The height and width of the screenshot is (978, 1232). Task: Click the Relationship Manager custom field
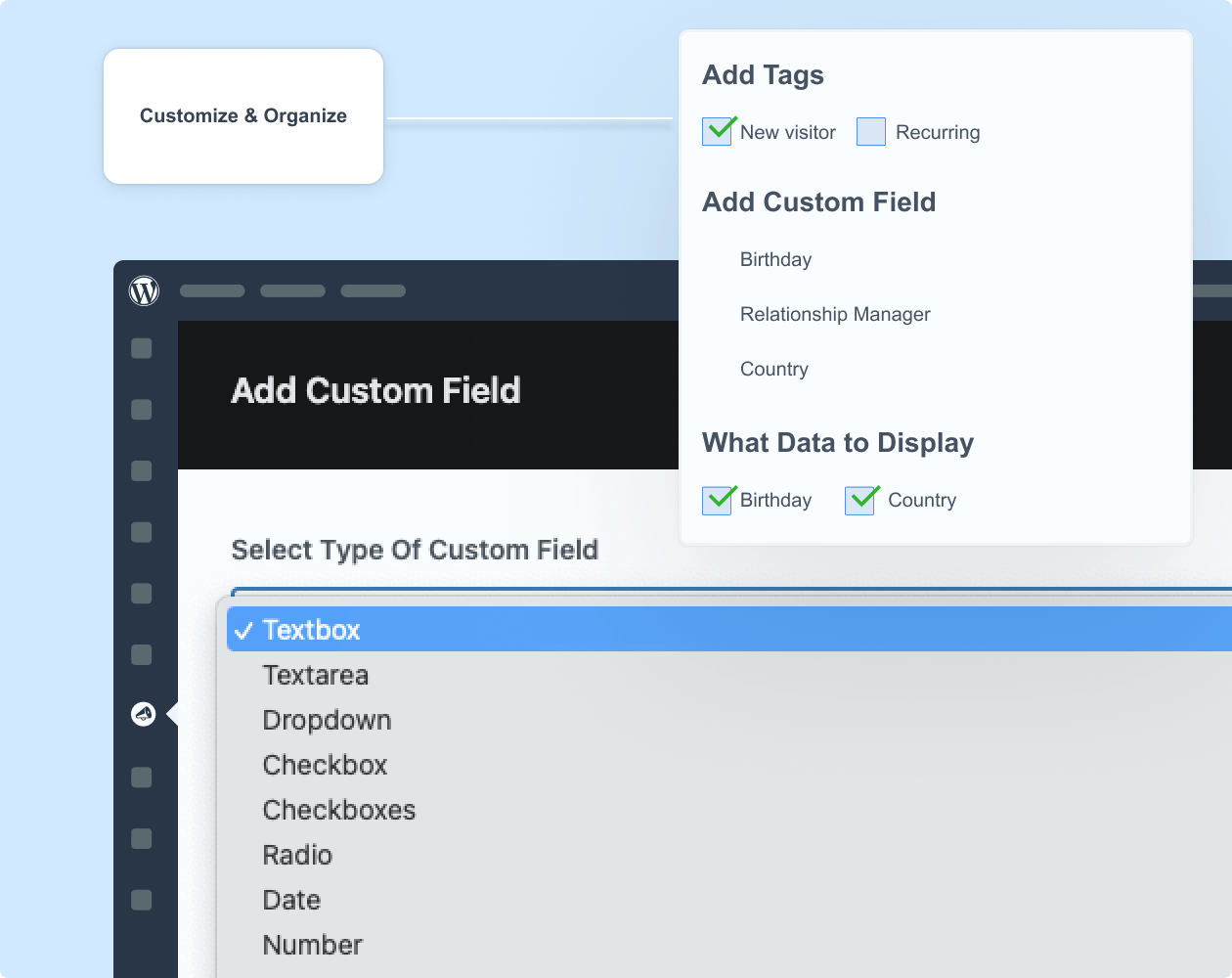coord(834,314)
